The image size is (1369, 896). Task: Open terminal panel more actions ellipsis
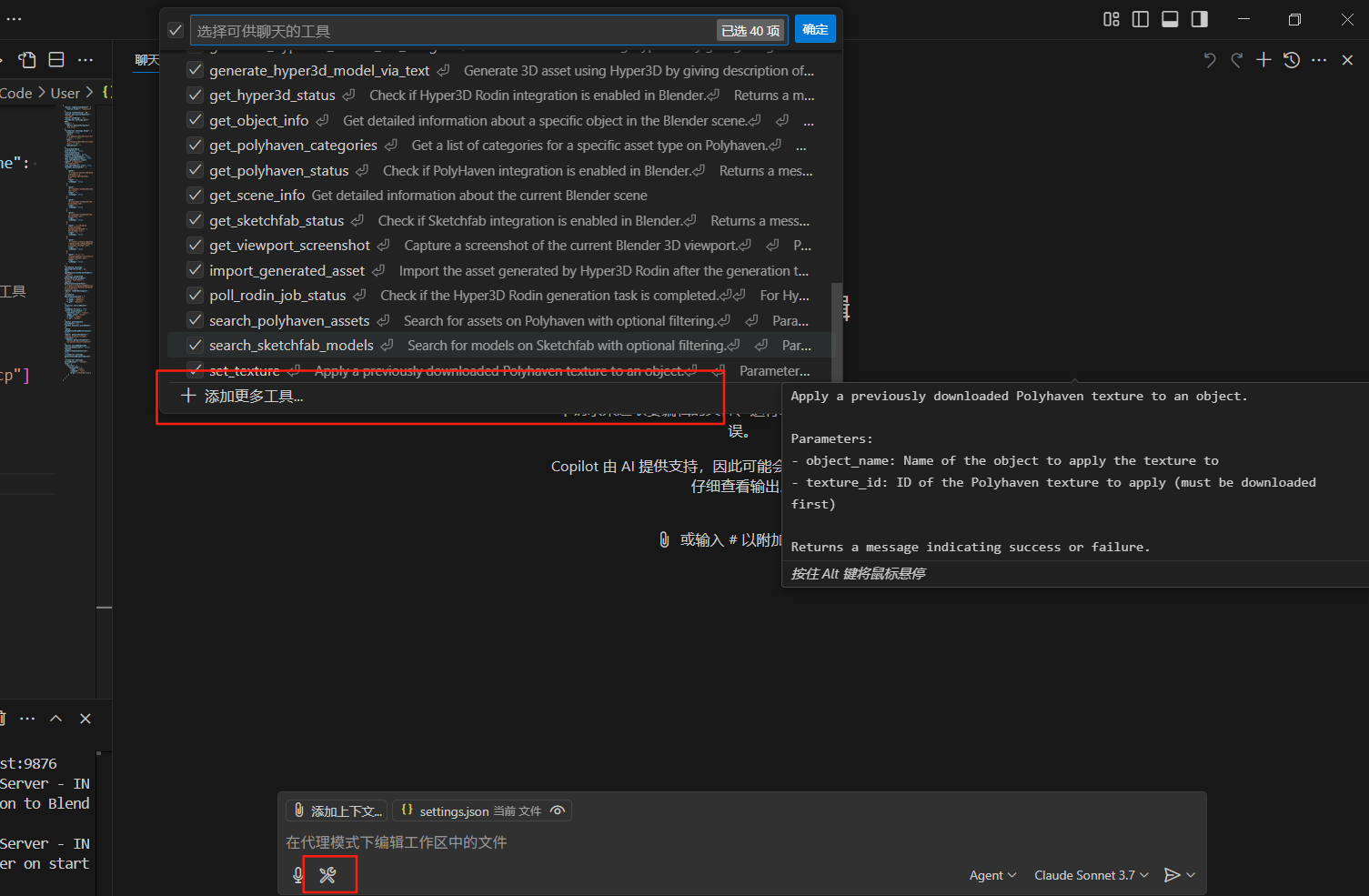click(x=27, y=719)
